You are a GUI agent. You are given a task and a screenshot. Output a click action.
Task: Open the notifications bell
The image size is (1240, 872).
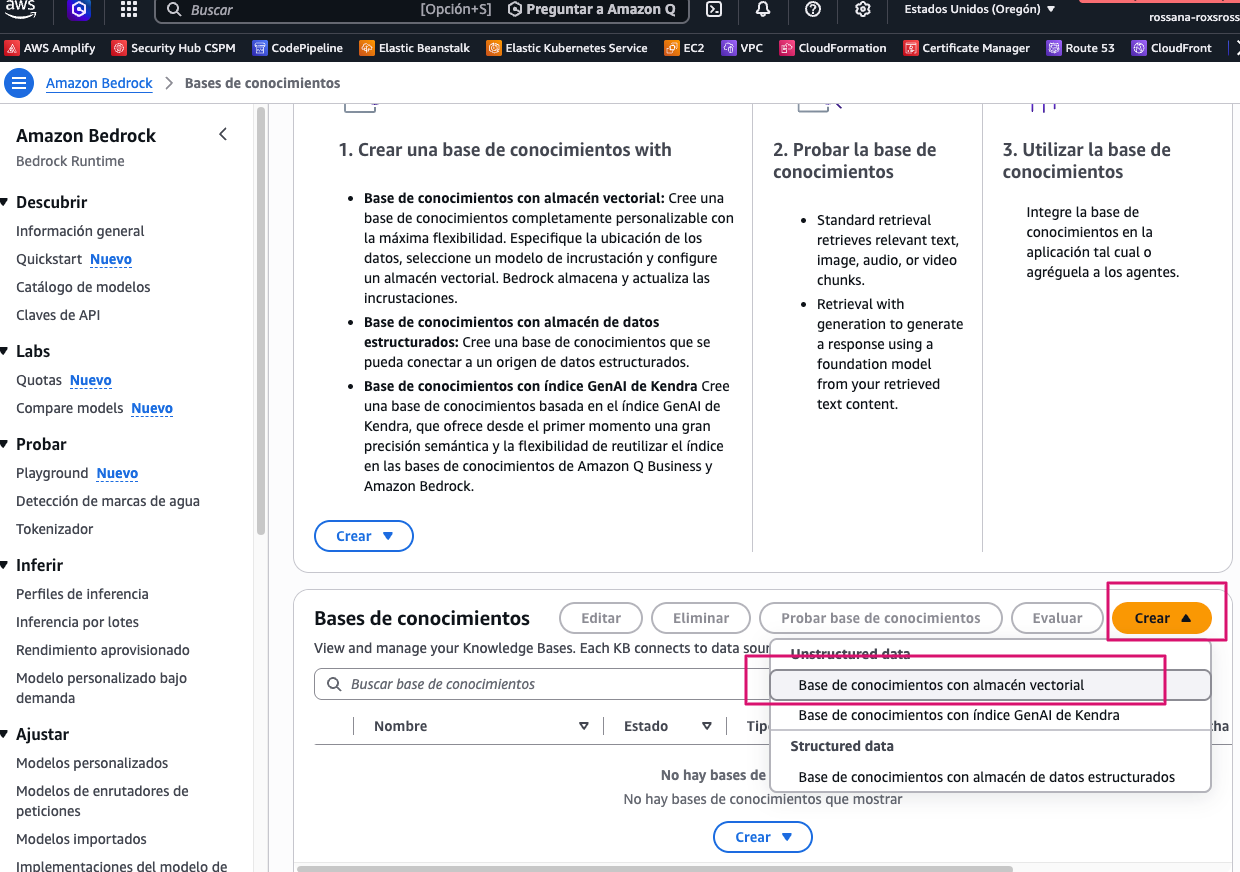pyautogui.click(x=763, y=10)
